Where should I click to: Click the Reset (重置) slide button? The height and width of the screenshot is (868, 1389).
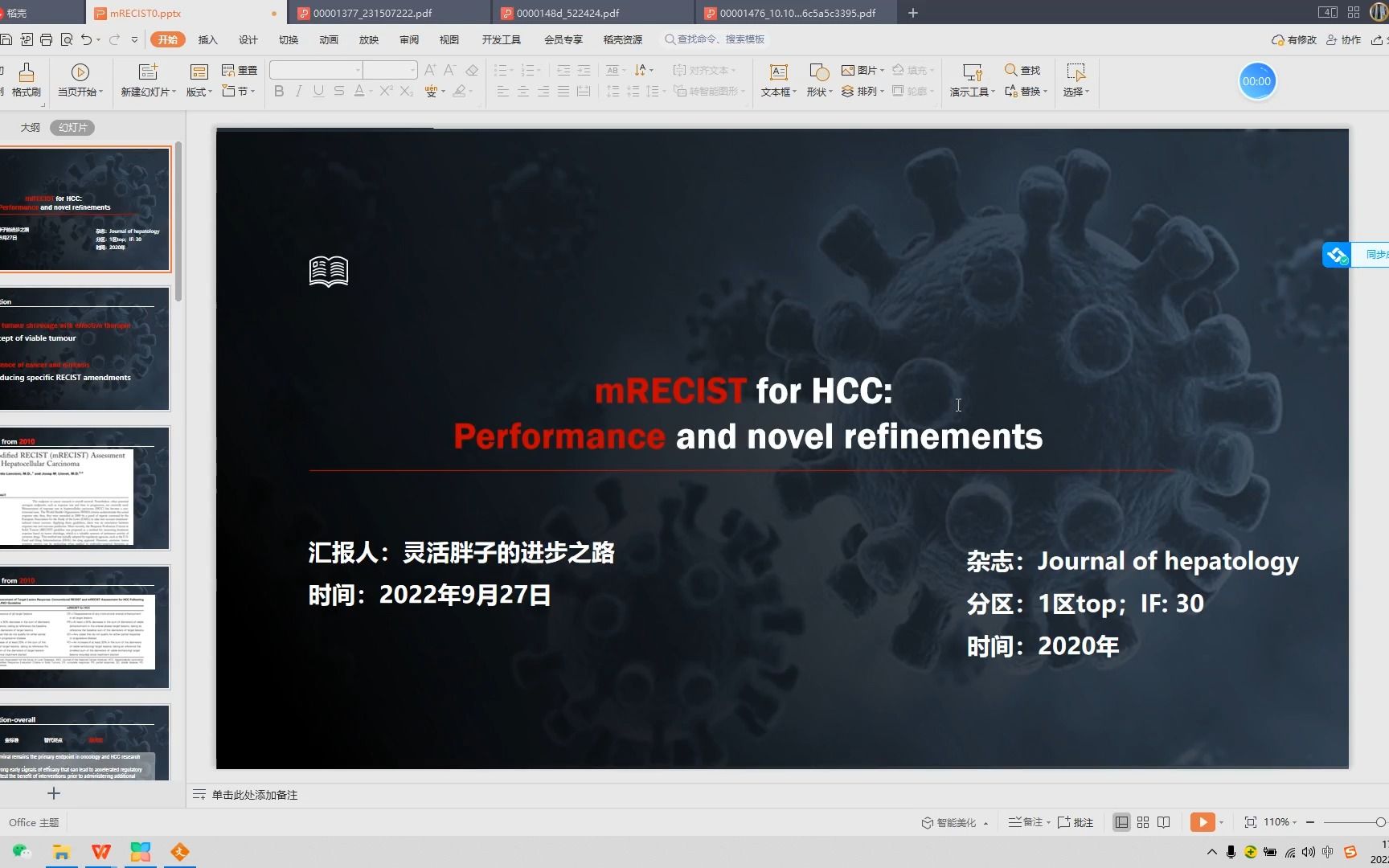point(240,71)
